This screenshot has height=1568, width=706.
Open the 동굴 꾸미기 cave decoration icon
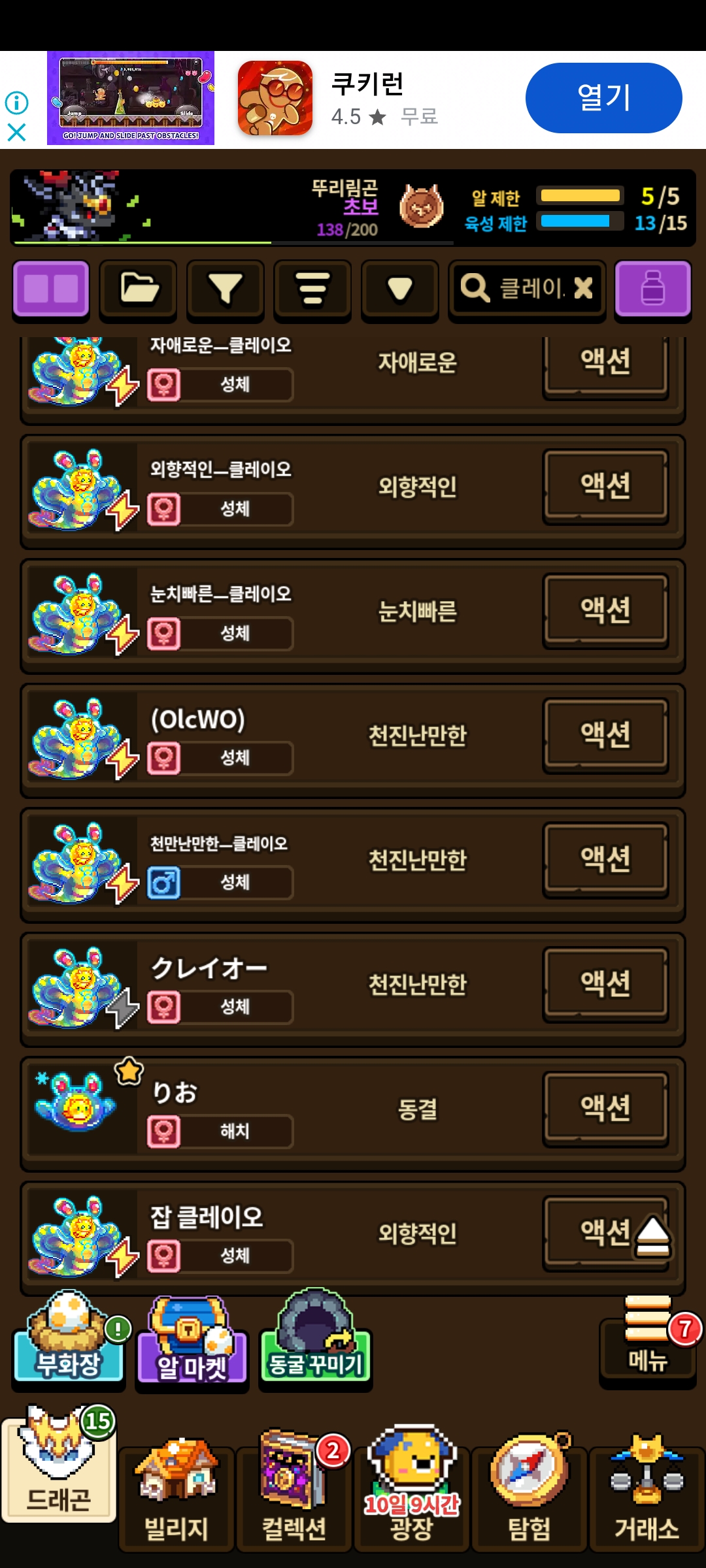[x=315, y=1338]
